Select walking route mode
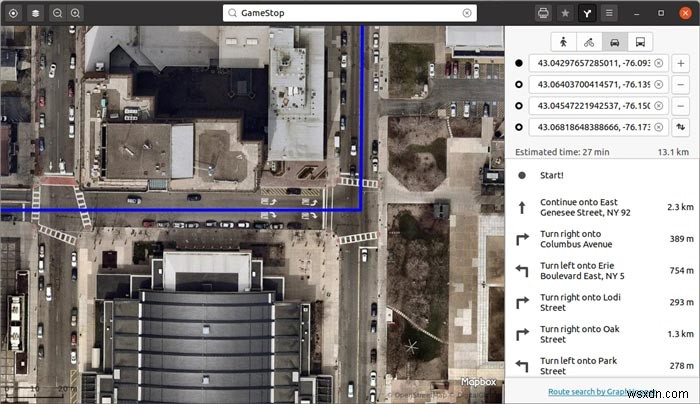700x404 pixels. click(563, 42)
